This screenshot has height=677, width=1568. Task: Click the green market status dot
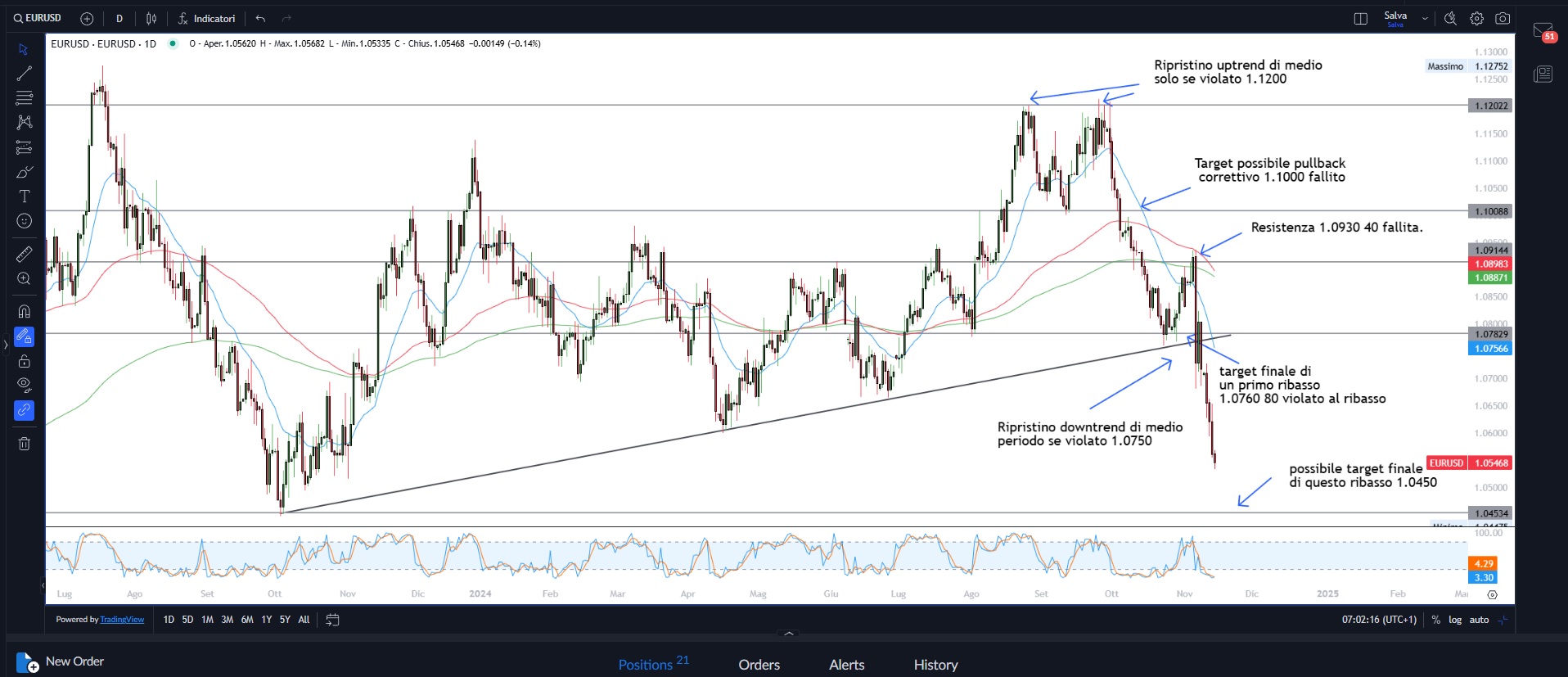173,43
